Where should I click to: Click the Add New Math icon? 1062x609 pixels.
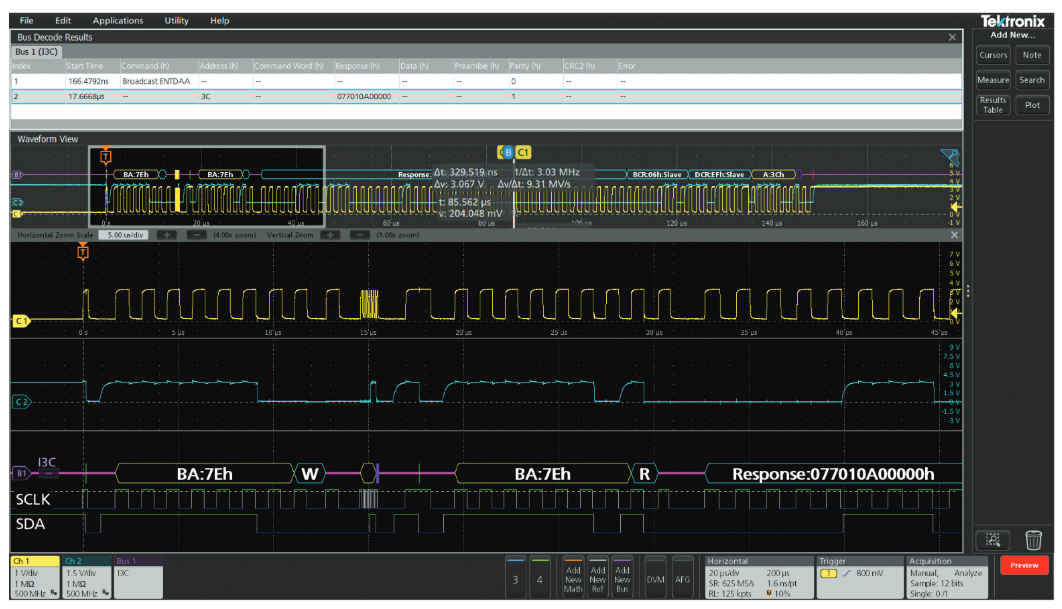pyautogui.click(x=572, y=577)
